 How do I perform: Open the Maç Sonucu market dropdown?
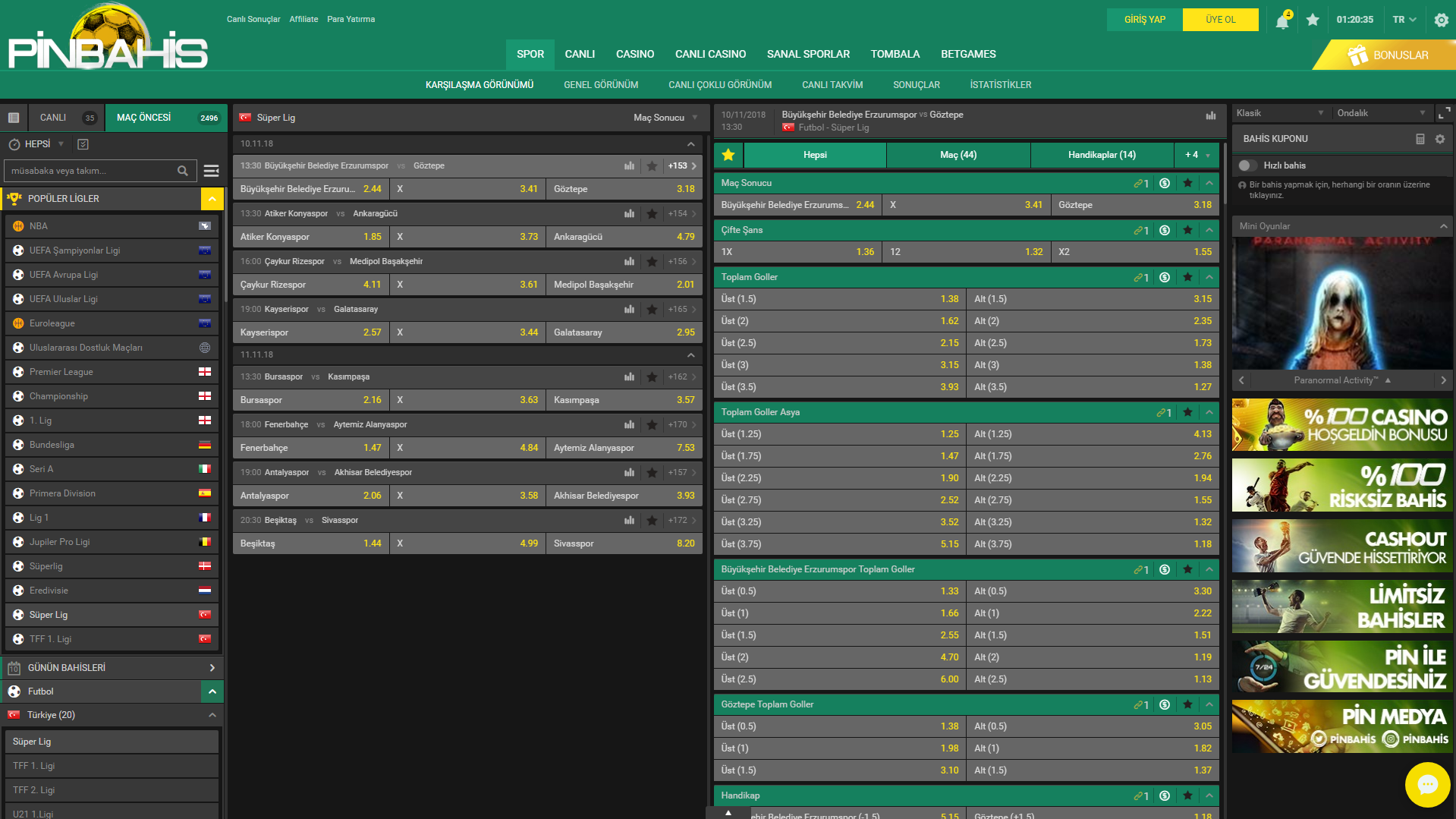click(x=665, y=118)
